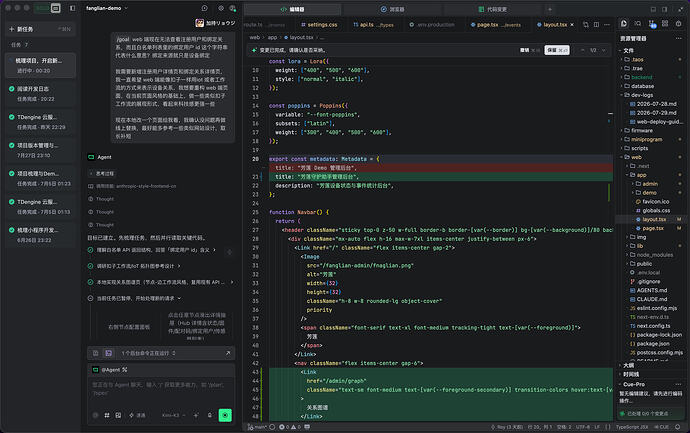Click the green stop/send button
The height and width of the screenshot is (433, 690).
point(225,415)
